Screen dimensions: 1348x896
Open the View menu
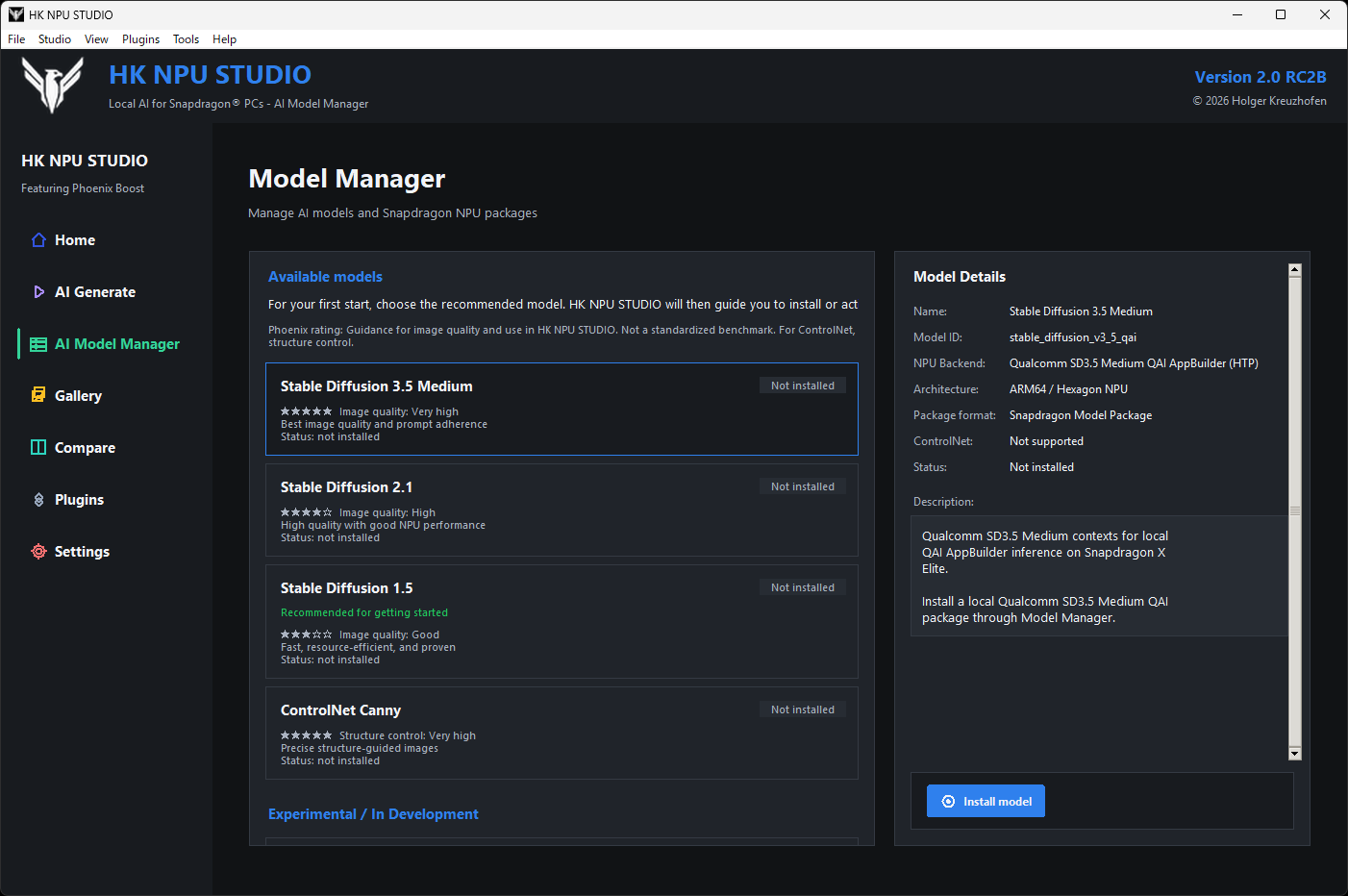point(96,39)
